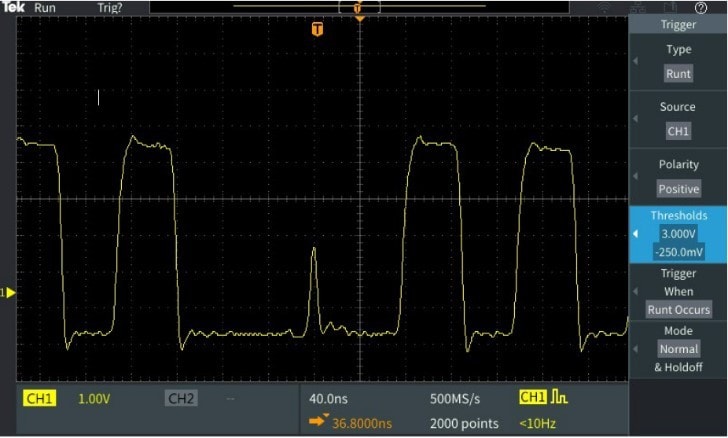Click the dimmed network connection icon
This screenshot has width=728, height=438.
pos(637,7)
